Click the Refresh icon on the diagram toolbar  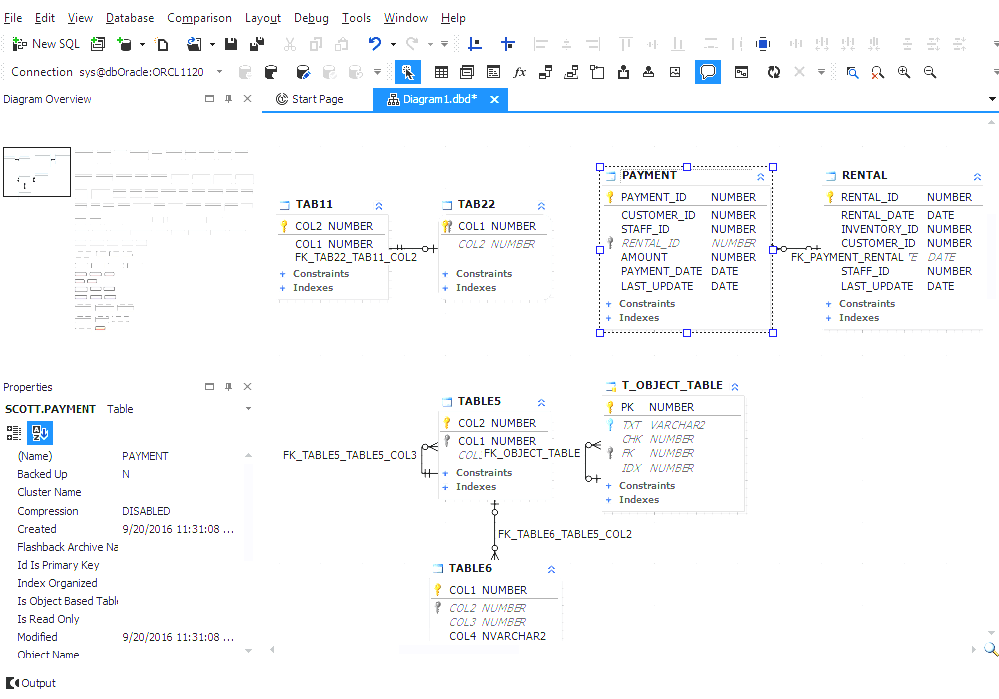773,72
